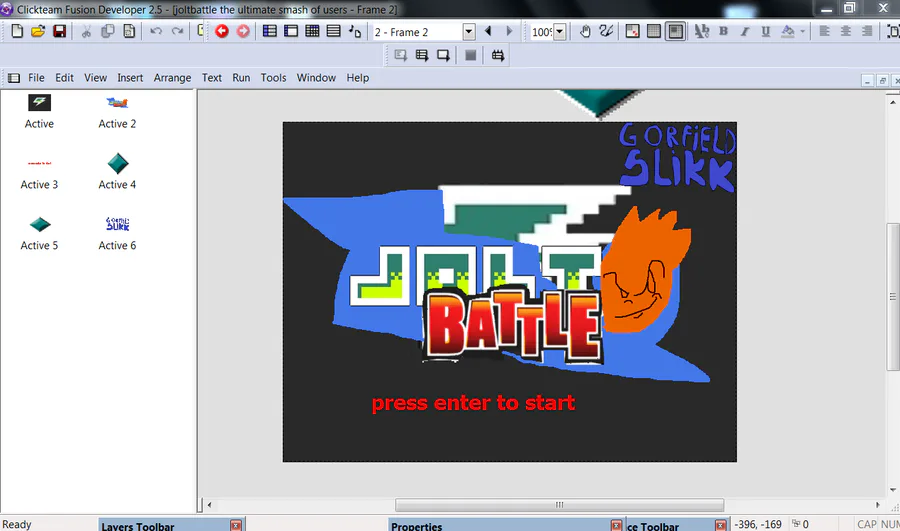This screenshot has height=531, width=900.
Task: Select the Active 6 object
Action: pyautogui.click(x=117, y=224)
